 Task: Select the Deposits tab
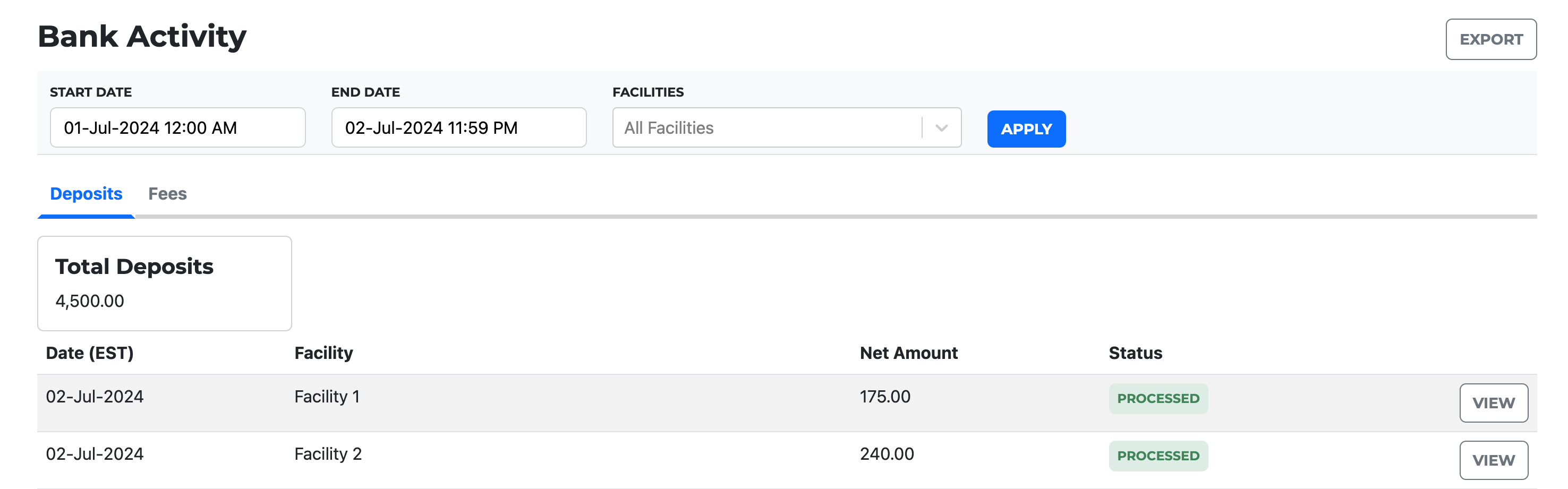click(86, 193)
